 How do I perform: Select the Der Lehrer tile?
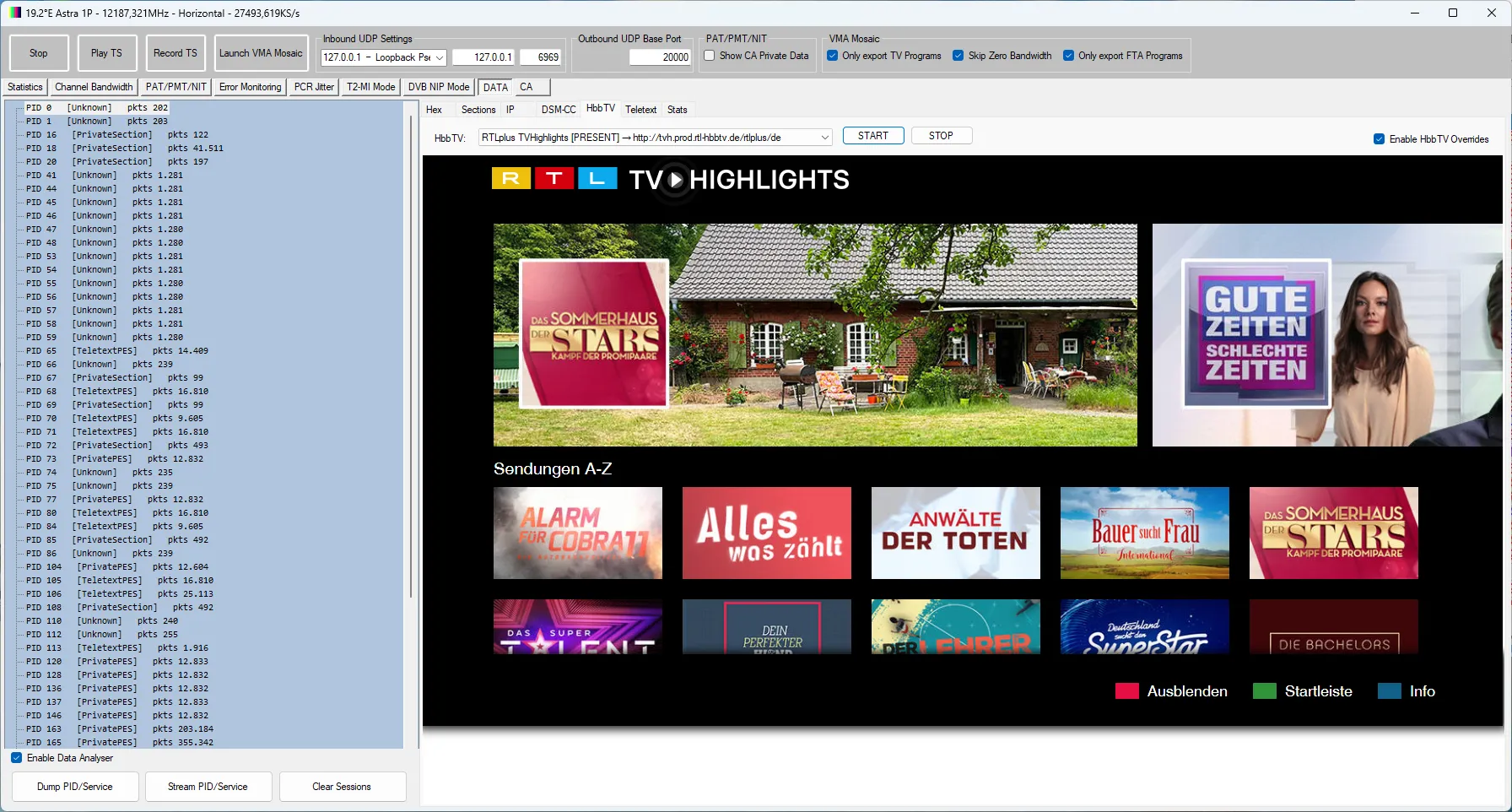click(956, 626)
